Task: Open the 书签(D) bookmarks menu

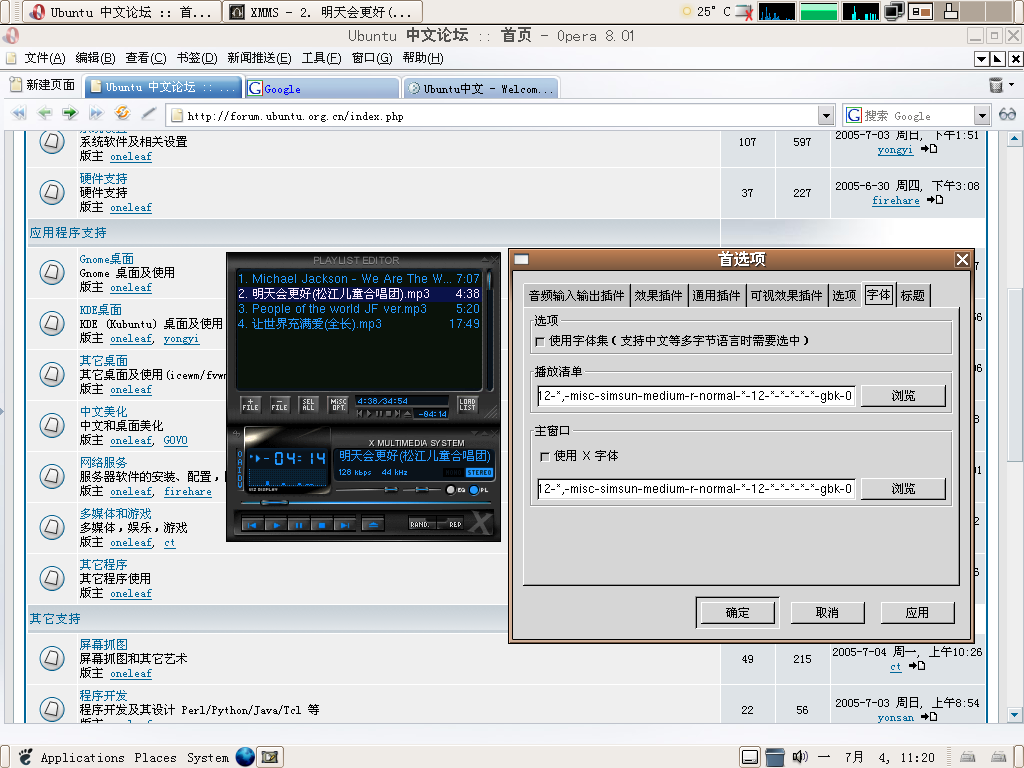Action: 197,58
